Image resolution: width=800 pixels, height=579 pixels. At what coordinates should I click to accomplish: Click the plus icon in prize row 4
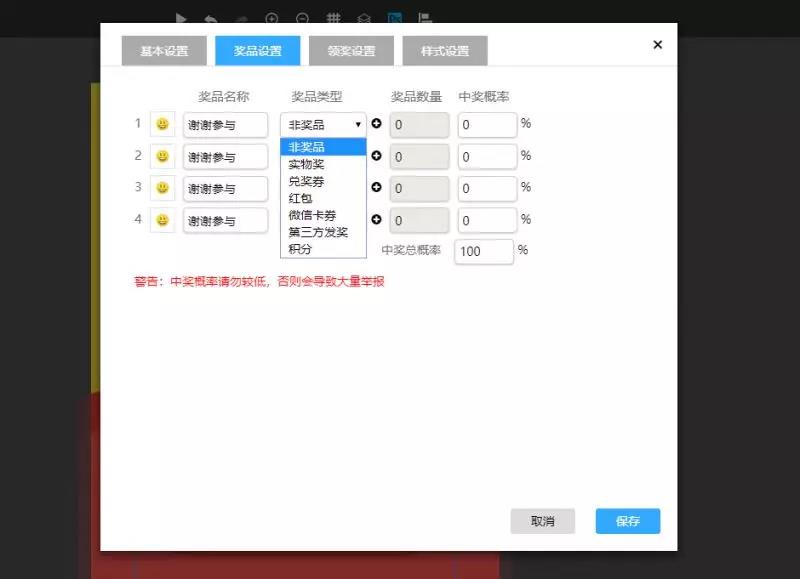377,219
